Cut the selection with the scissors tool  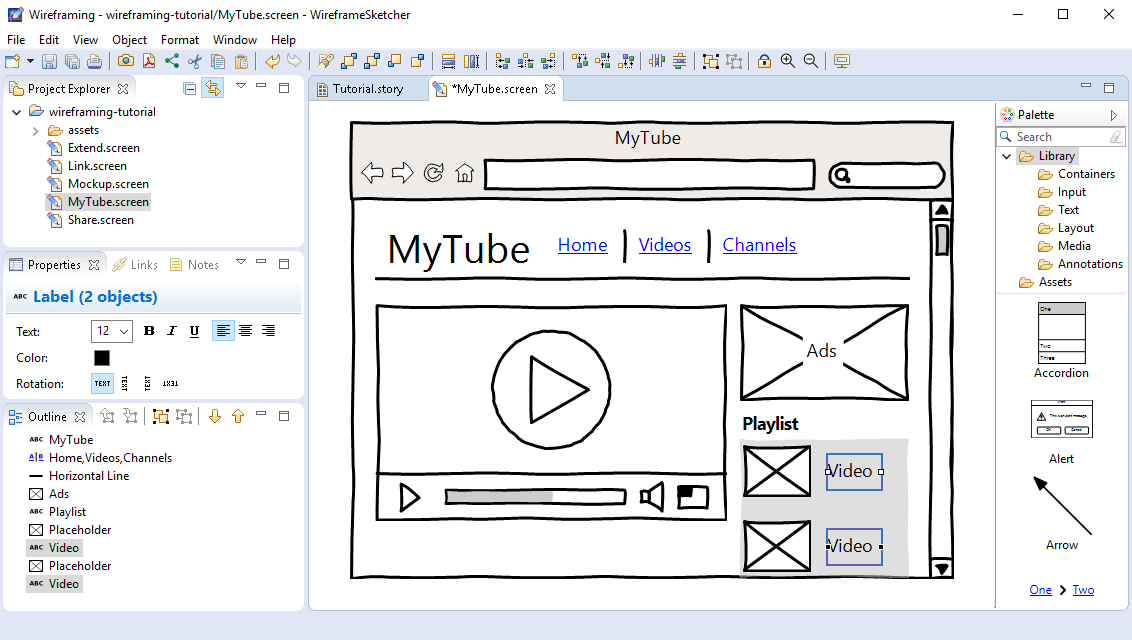click(194, 60)
